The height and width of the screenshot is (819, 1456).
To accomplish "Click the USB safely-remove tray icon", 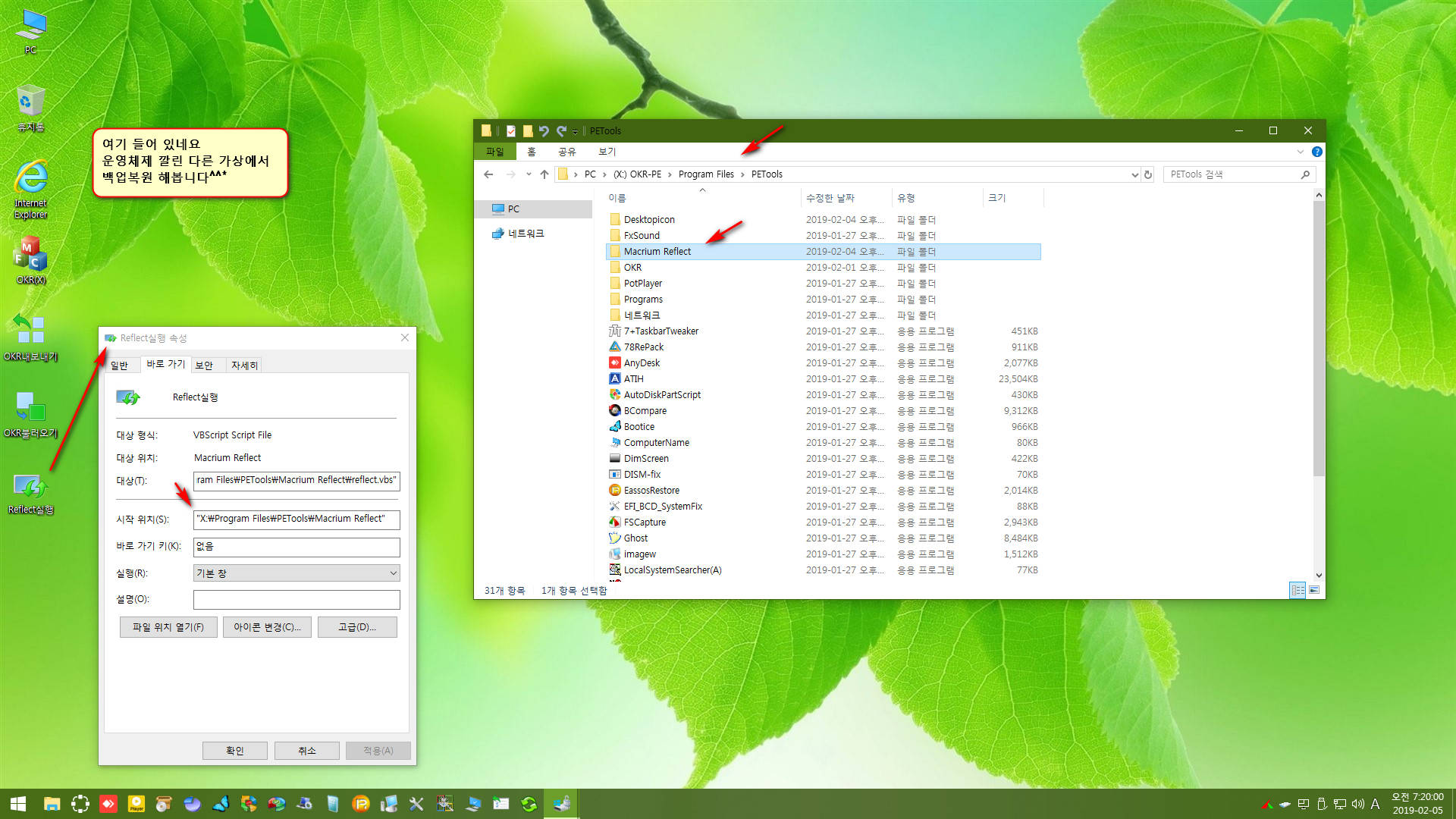I will [x=1321, y=804].
